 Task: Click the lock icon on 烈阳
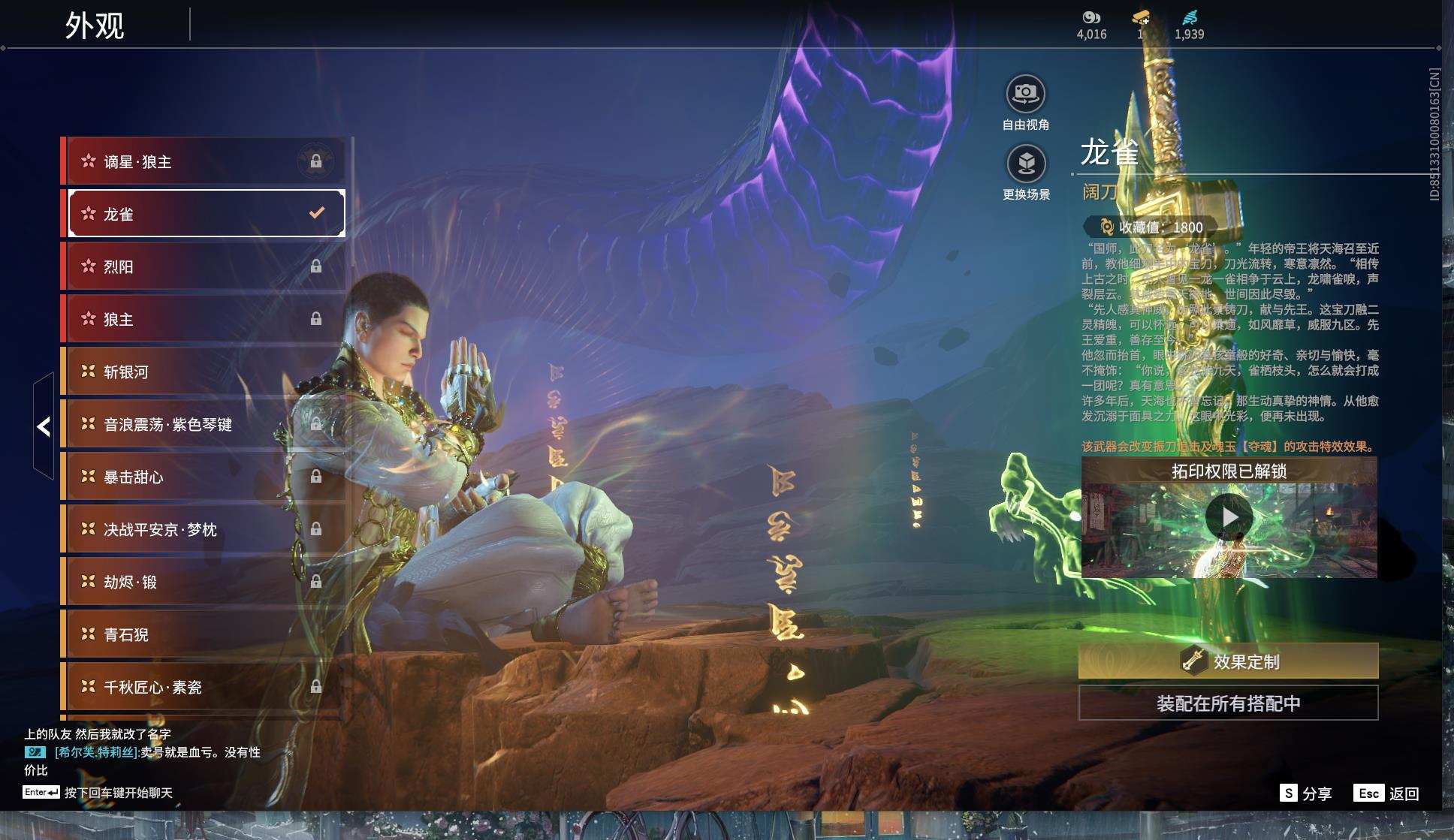coord(316,266)
